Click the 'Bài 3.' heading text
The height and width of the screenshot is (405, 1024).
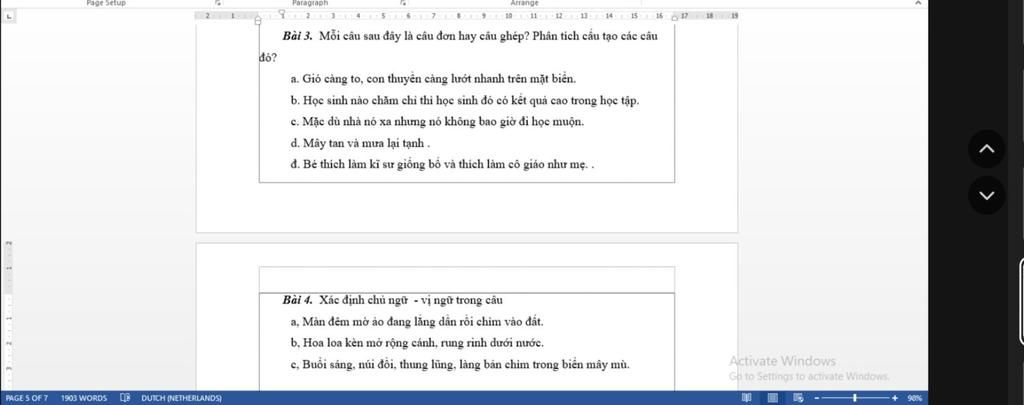(297, 36)
